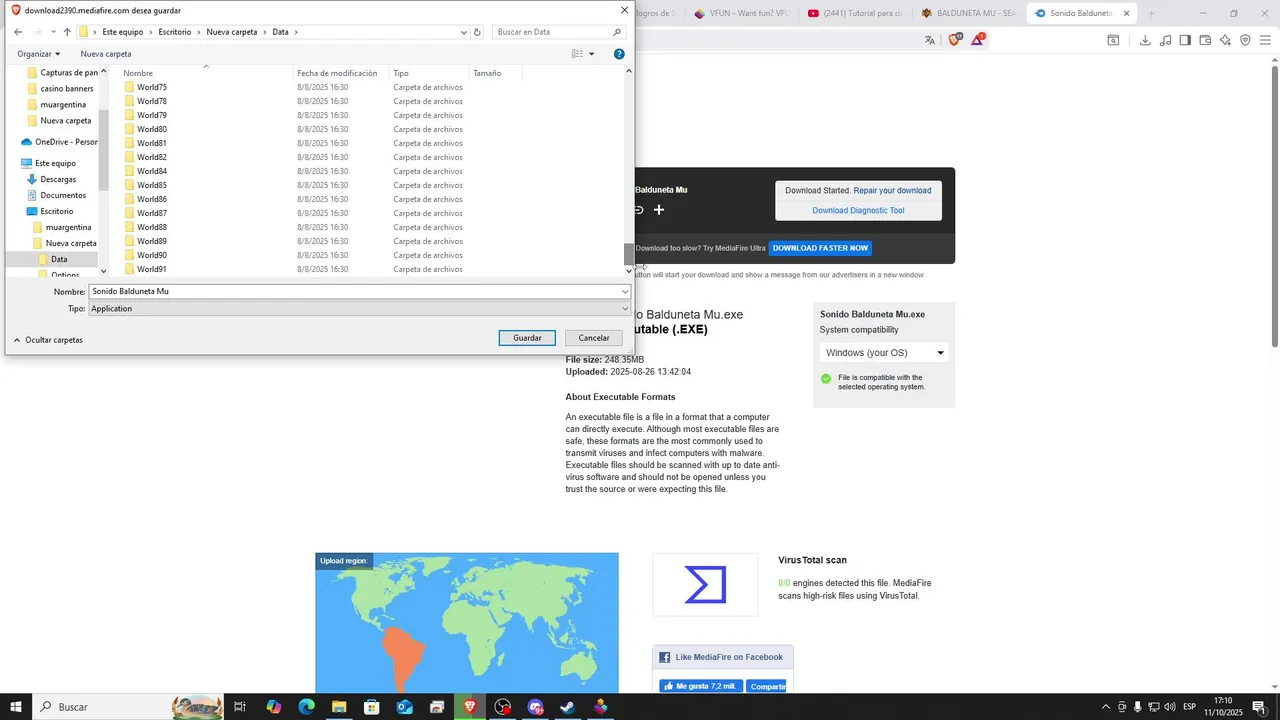
Task: Open Brave Wallet icon in toolbar
Action: 1205,40
